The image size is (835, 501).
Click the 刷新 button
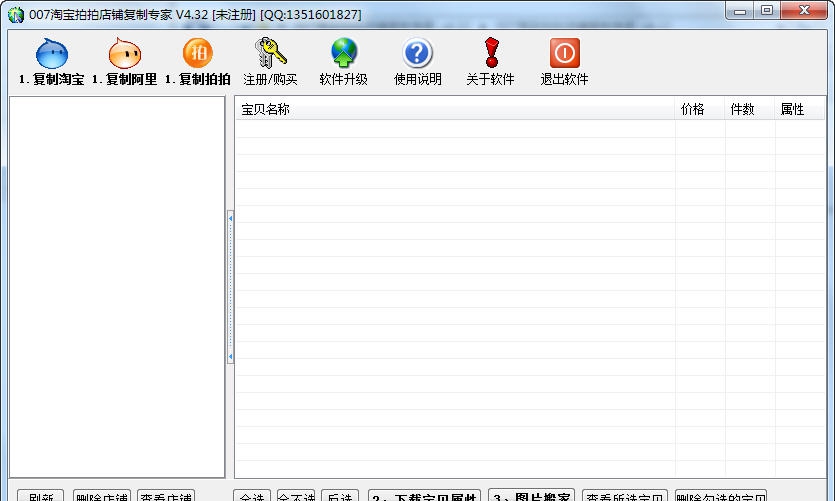[x=40, y=496]
